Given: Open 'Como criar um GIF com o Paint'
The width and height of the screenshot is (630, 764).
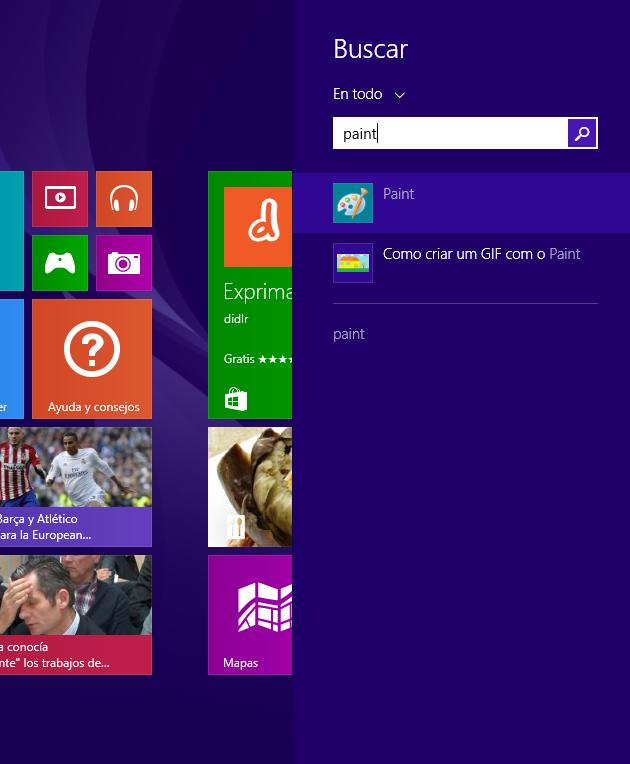Looking at the screenshot, I should click(x=481, y=254).
